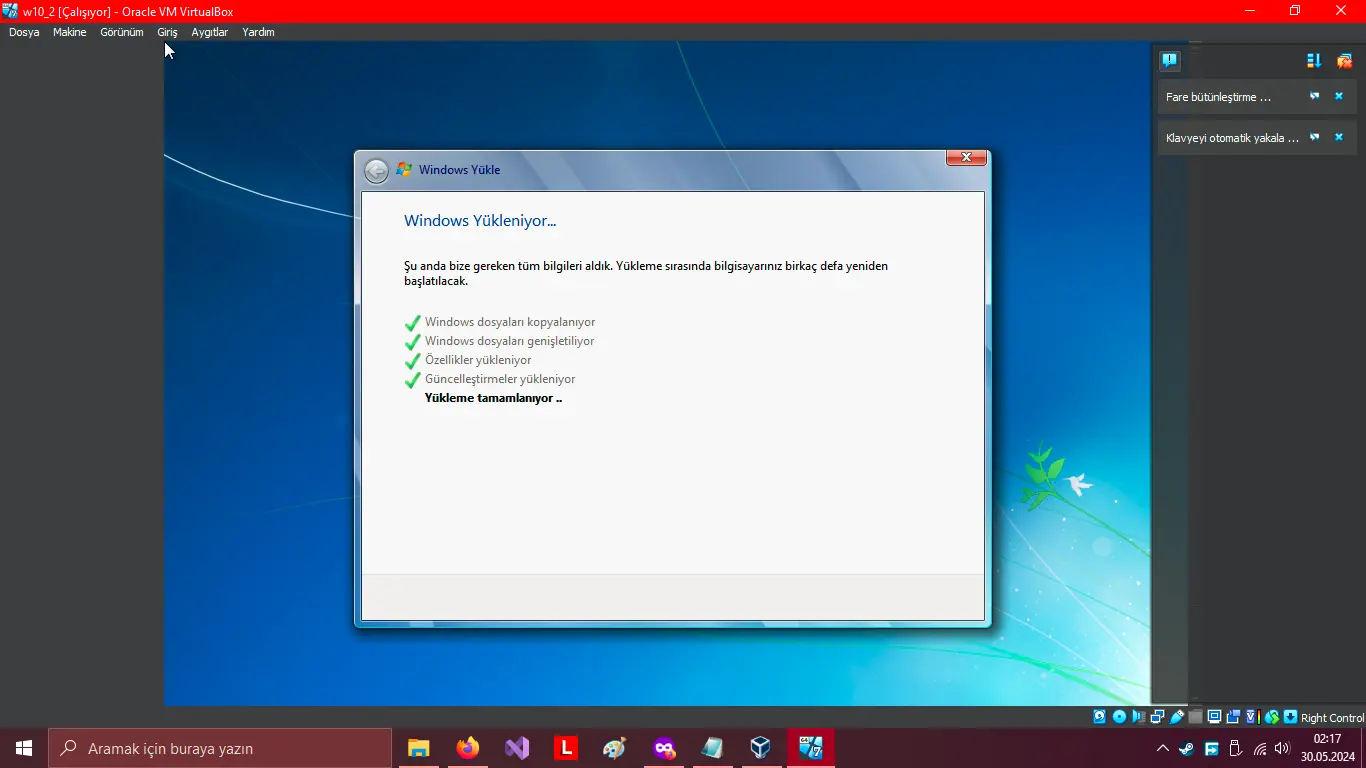Image resolution: width=1366 pixels, height=768 pixels.
Task: Click the shared folders status icon
Action: [1196, 717]
